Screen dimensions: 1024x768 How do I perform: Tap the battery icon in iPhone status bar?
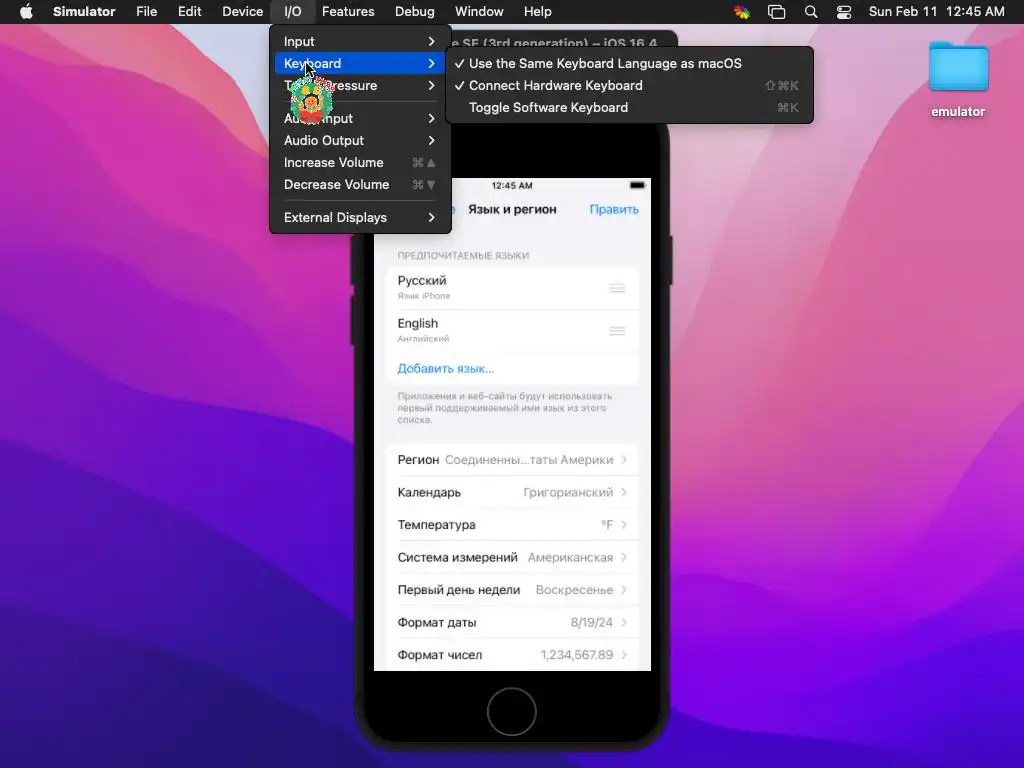(637, 185)
